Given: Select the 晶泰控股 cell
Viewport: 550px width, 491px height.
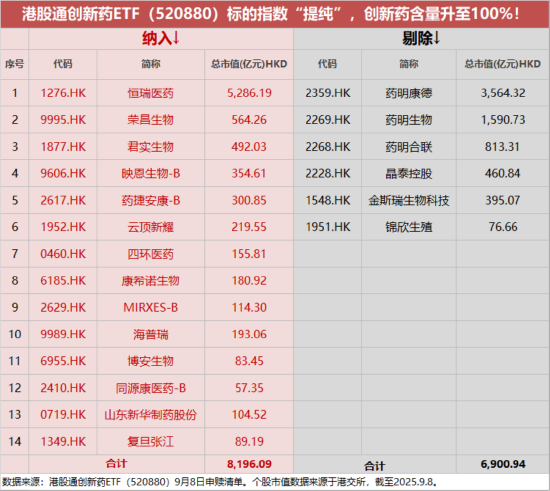Looking at the screenshot, I should (409, 173).
